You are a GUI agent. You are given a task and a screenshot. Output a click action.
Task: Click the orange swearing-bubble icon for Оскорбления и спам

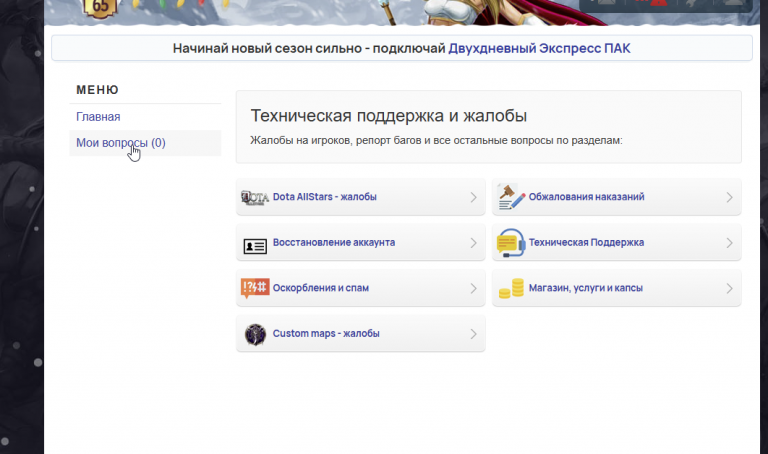[255, 288]
